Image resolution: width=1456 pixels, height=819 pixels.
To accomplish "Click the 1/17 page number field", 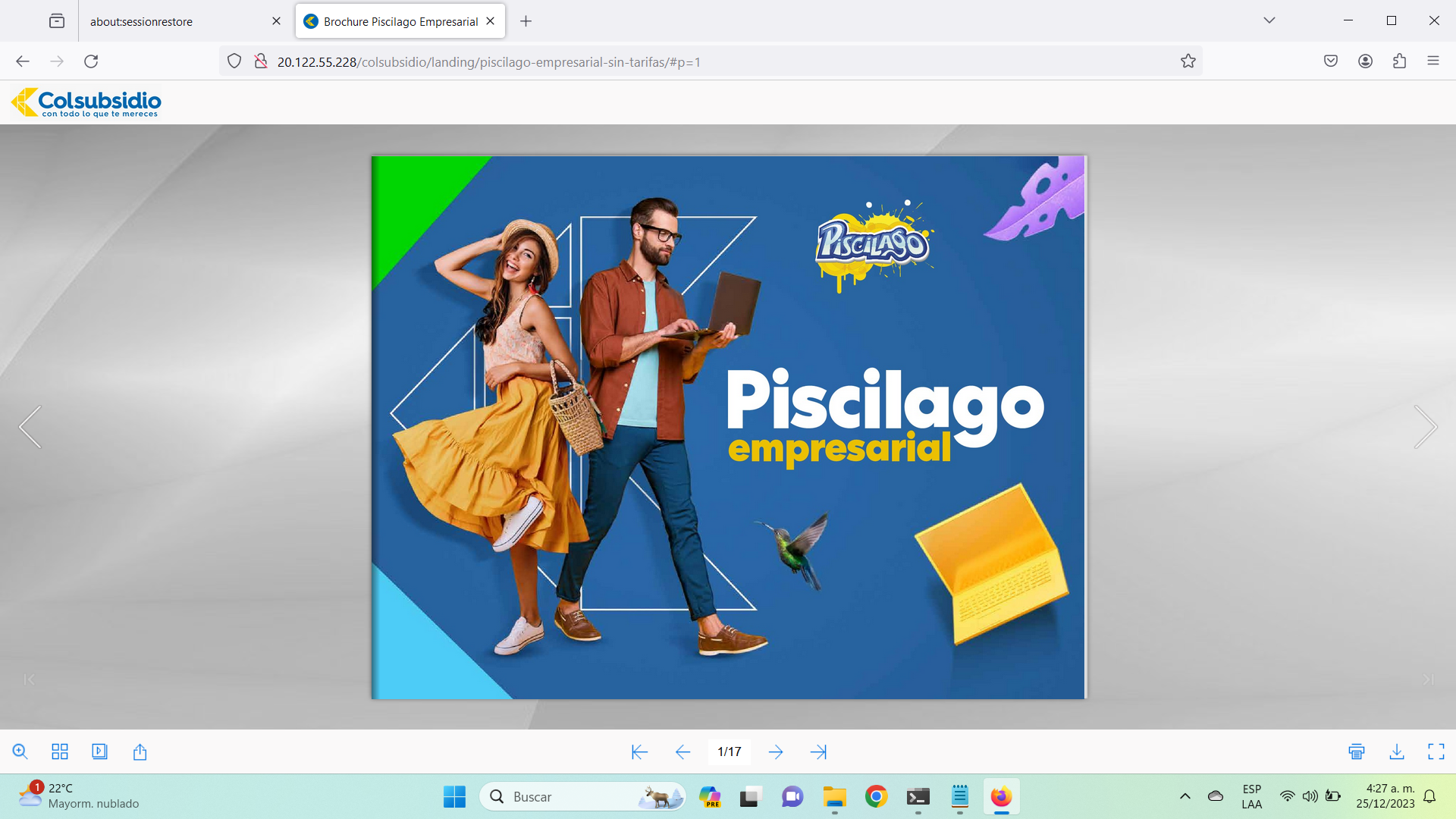I will 729,752.
